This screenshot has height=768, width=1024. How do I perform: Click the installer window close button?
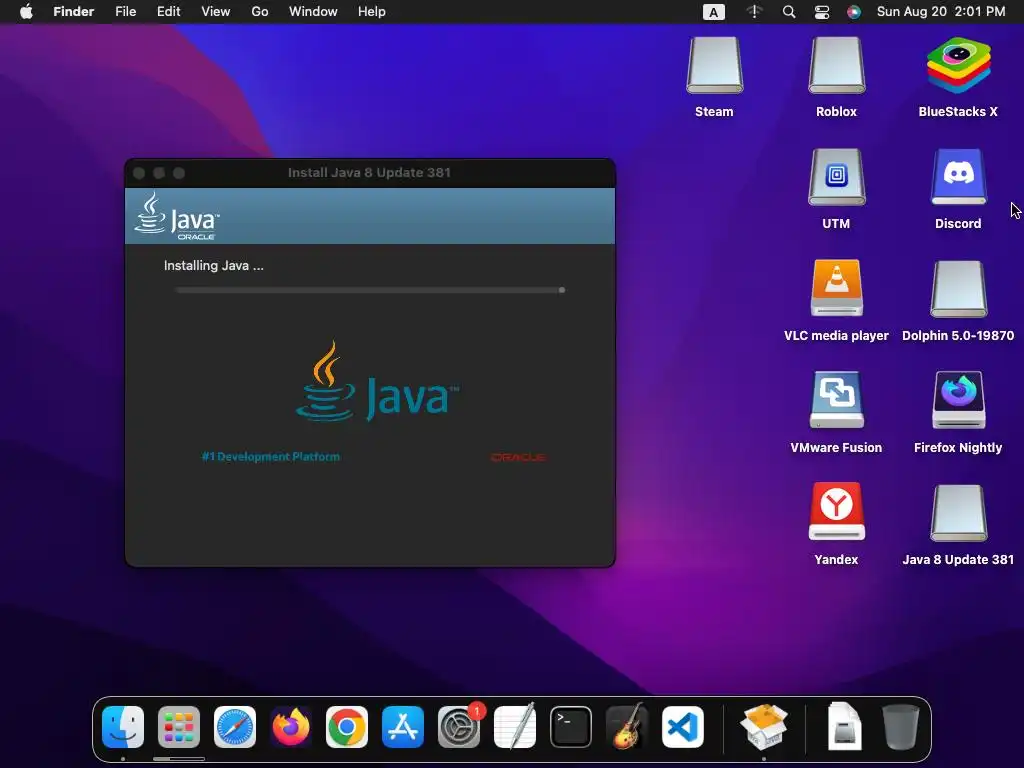[x=139, y=173]
